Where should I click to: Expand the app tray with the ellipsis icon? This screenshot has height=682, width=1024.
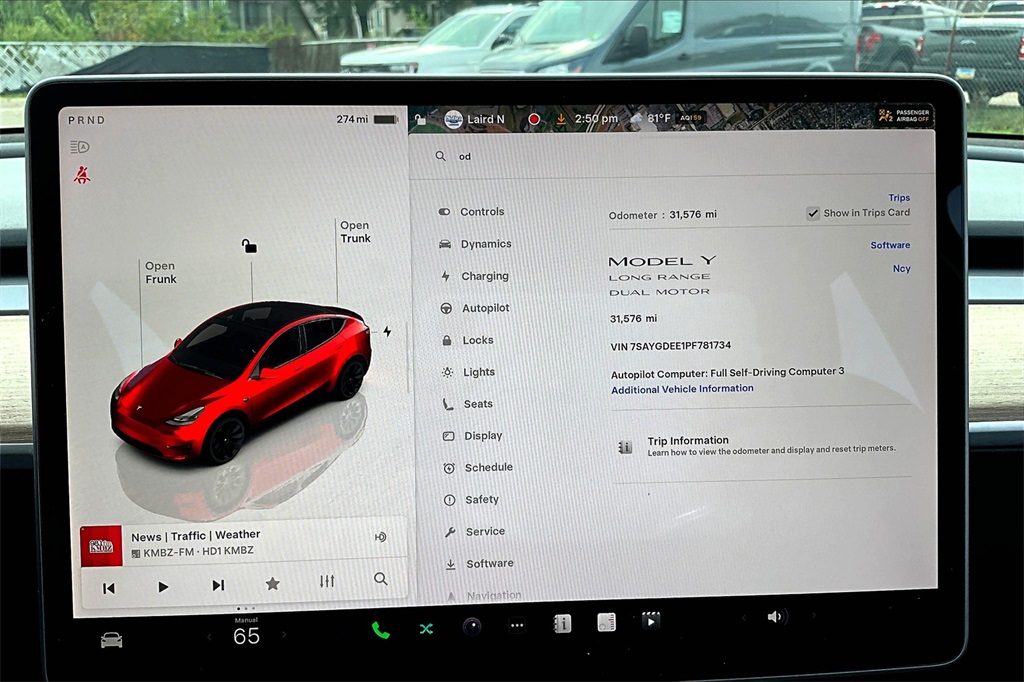tap(517, 624)
